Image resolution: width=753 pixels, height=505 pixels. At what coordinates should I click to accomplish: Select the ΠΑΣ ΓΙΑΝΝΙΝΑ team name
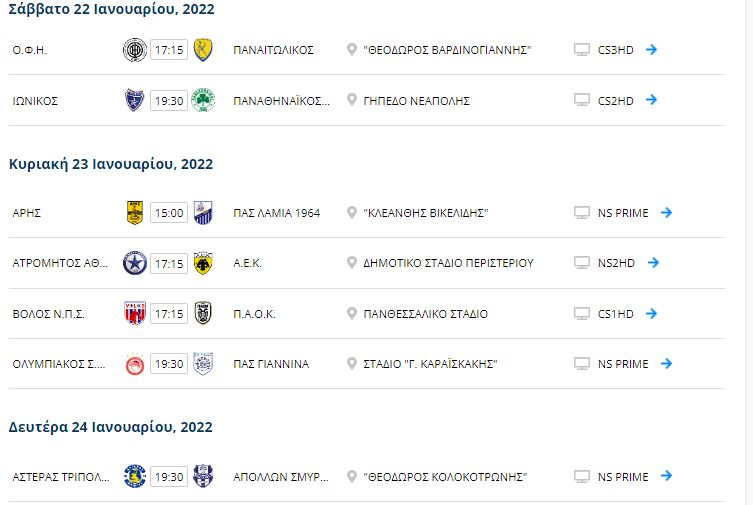point(270,364)
